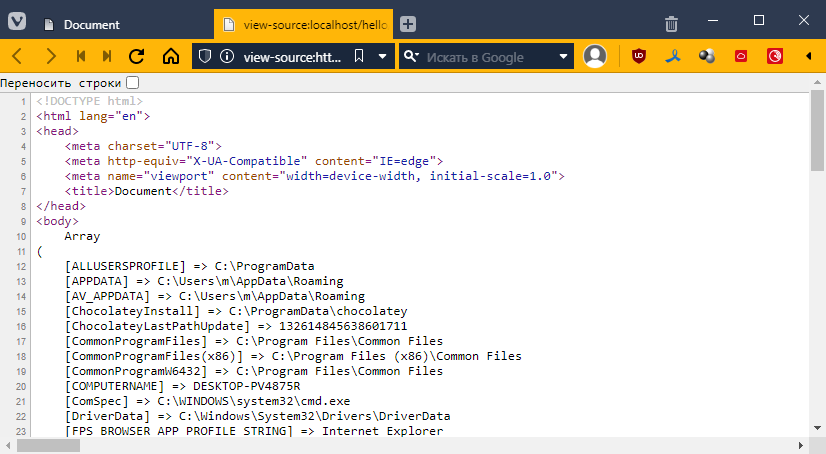Screen dimensions: 826x454
Task: Expand the search field history dropdown
Action: (564, 56)
